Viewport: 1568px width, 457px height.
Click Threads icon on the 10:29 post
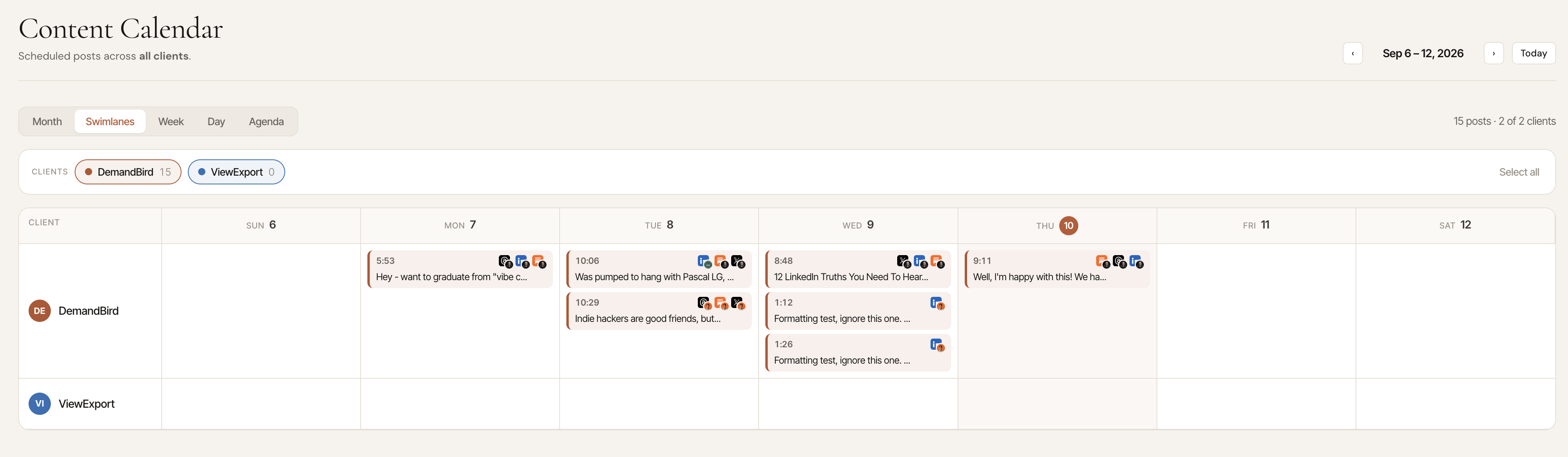click(704, 303)
